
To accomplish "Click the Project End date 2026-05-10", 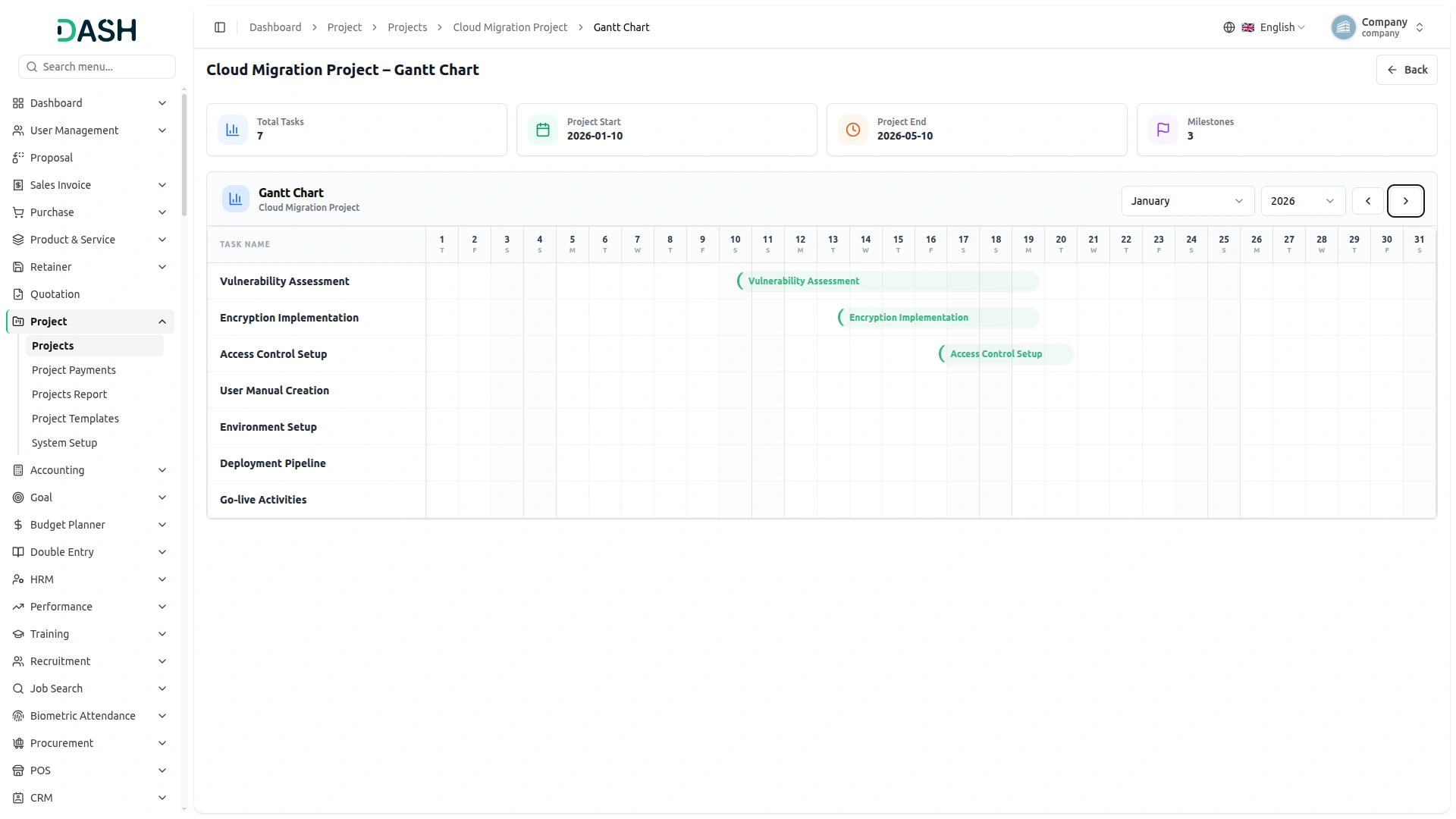I will pyautogui.click(x=905, y=136).
